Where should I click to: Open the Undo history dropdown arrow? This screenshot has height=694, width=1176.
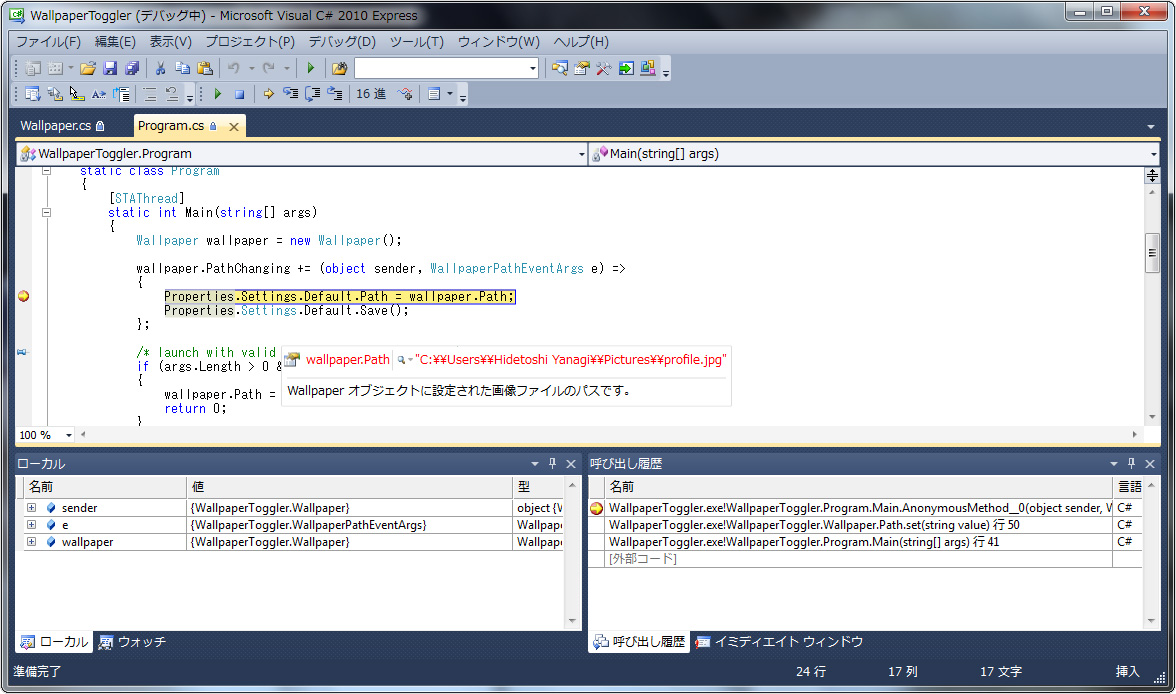click(x=251, y=68)
